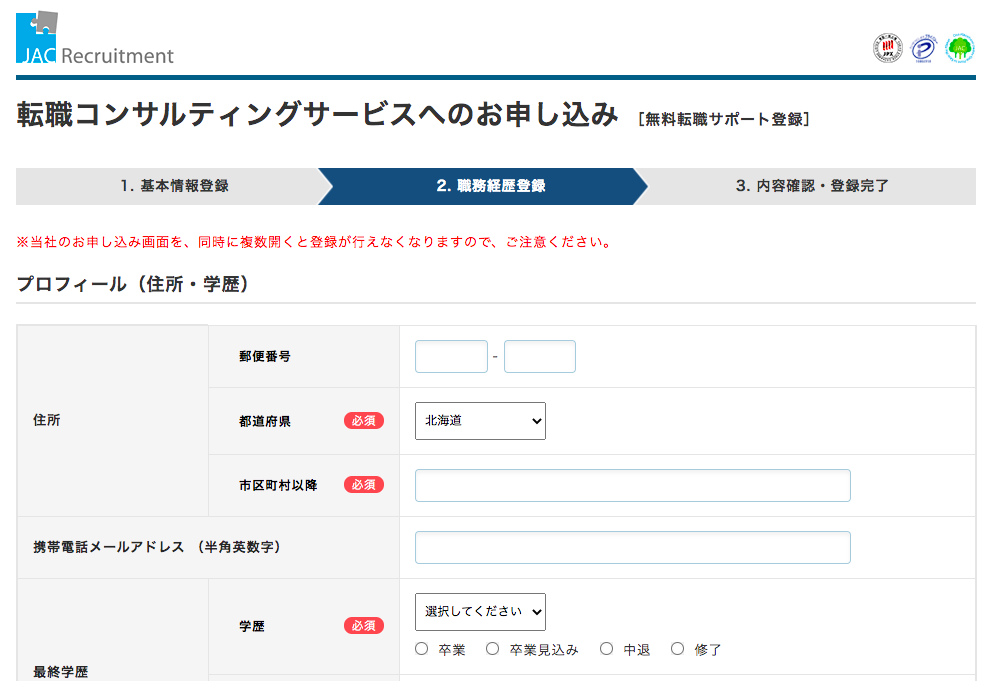
Task: Focus the second 郵便番号 input box
Action: [540, 356]
